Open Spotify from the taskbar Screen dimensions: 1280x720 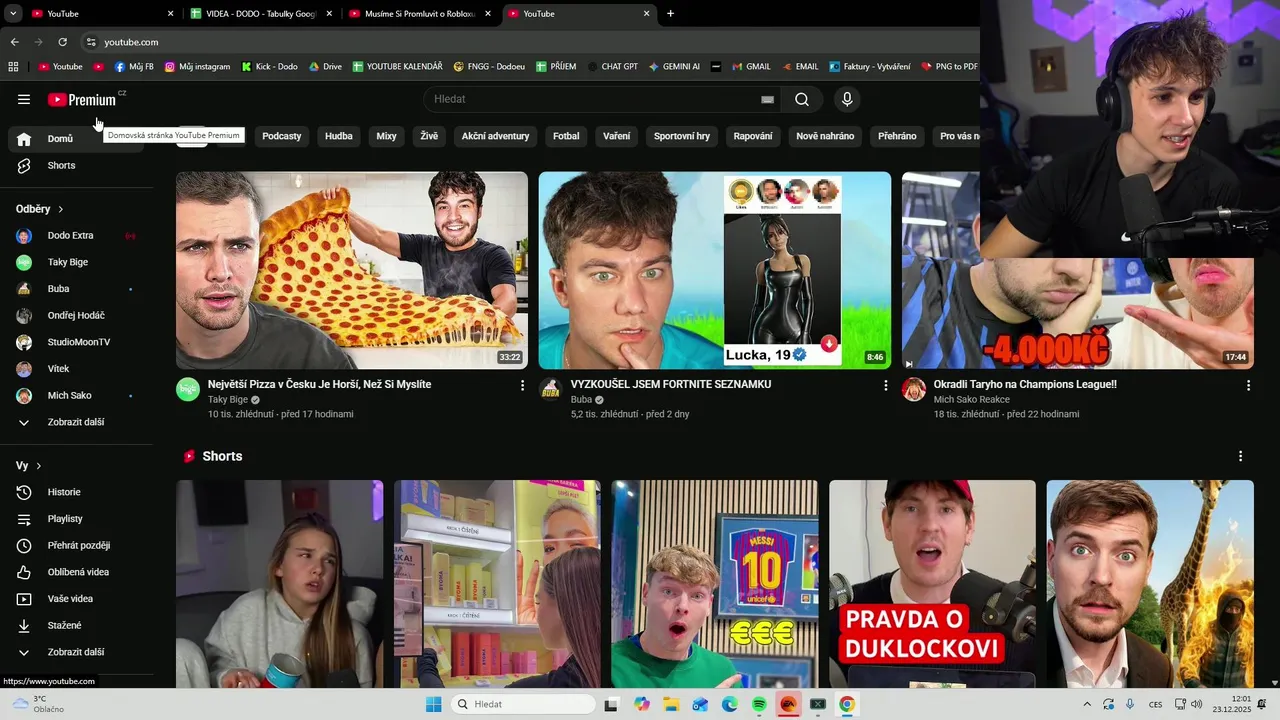(x=759, y=704)
